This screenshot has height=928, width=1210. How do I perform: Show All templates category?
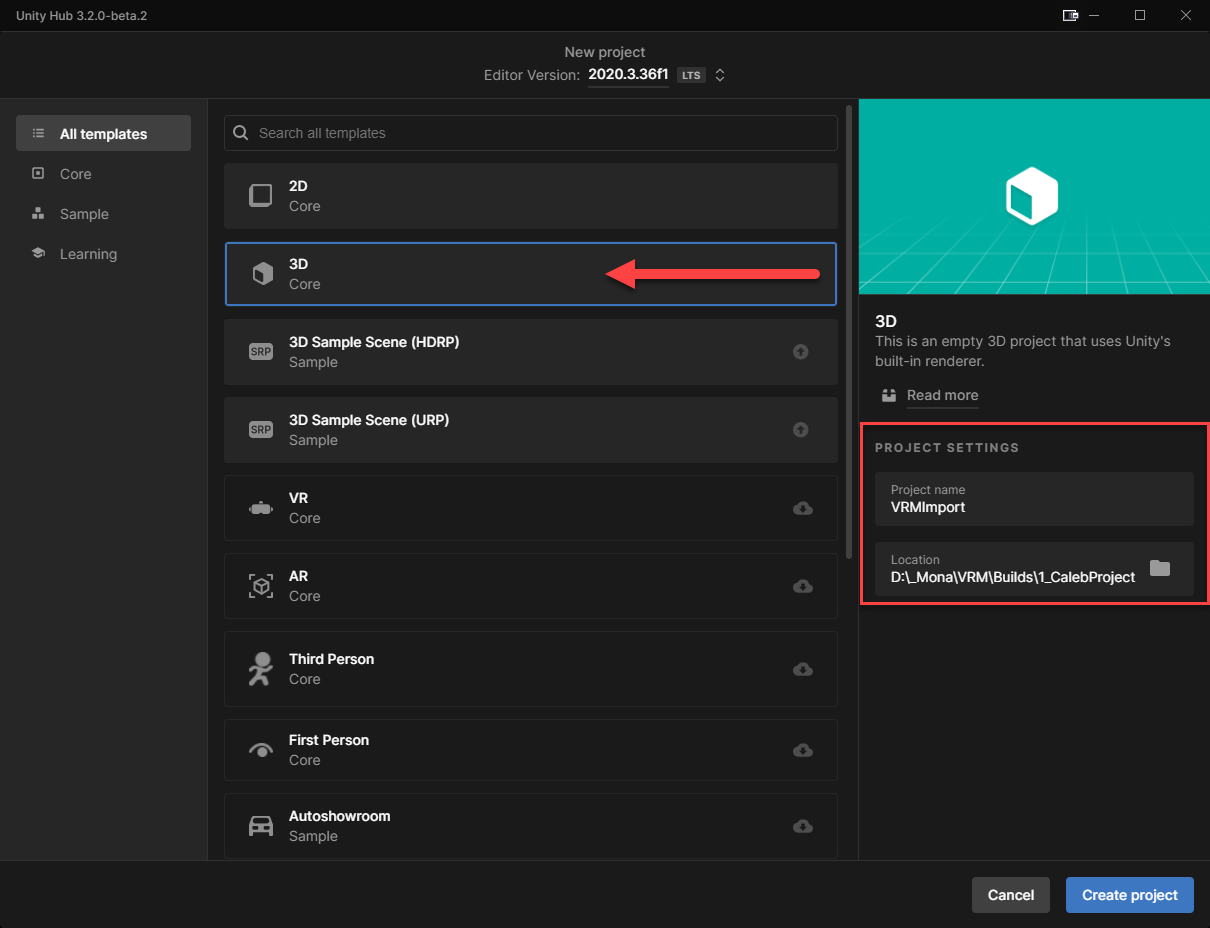(x=103, y=133)
